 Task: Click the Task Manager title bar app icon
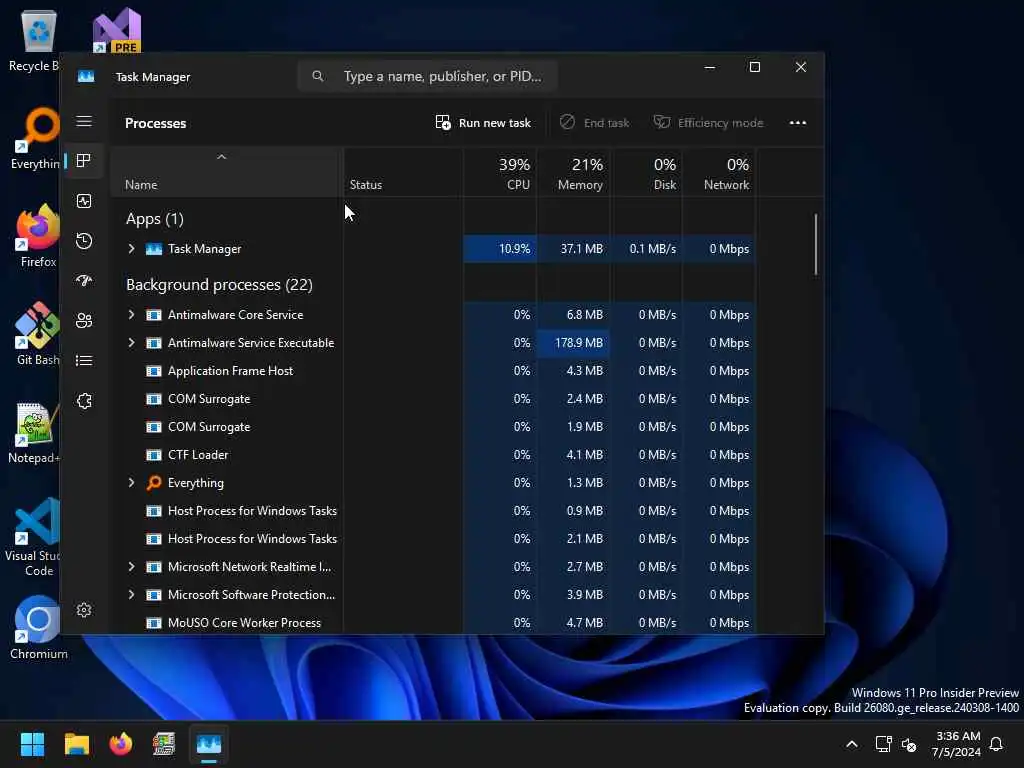point(86,76)
